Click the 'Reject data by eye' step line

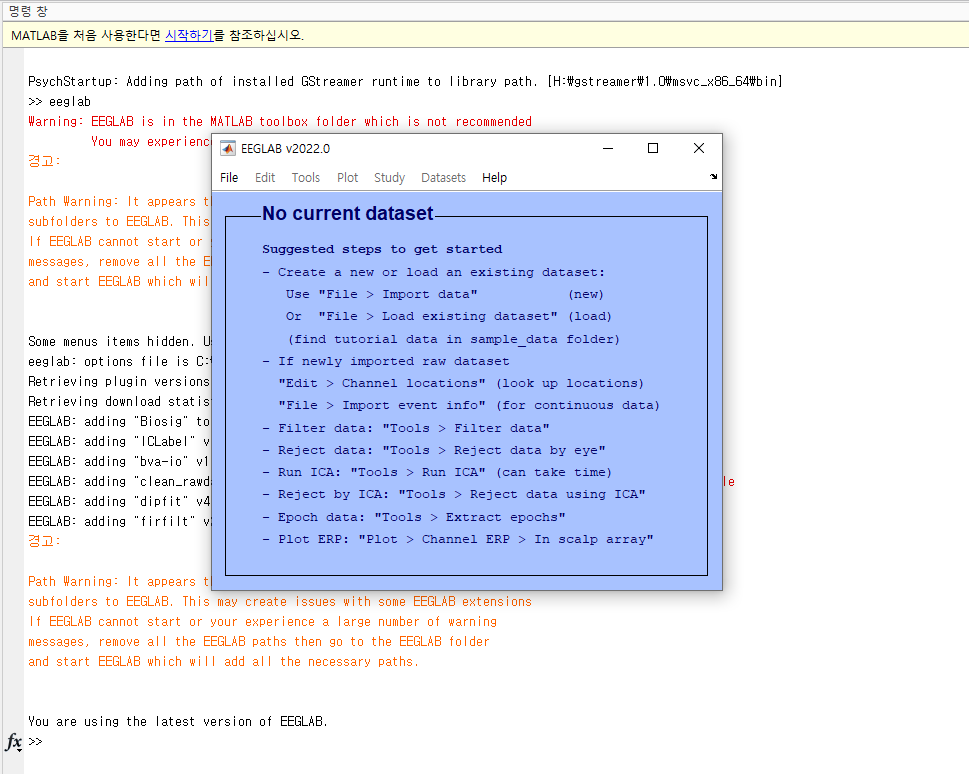(x=434, y=451)
